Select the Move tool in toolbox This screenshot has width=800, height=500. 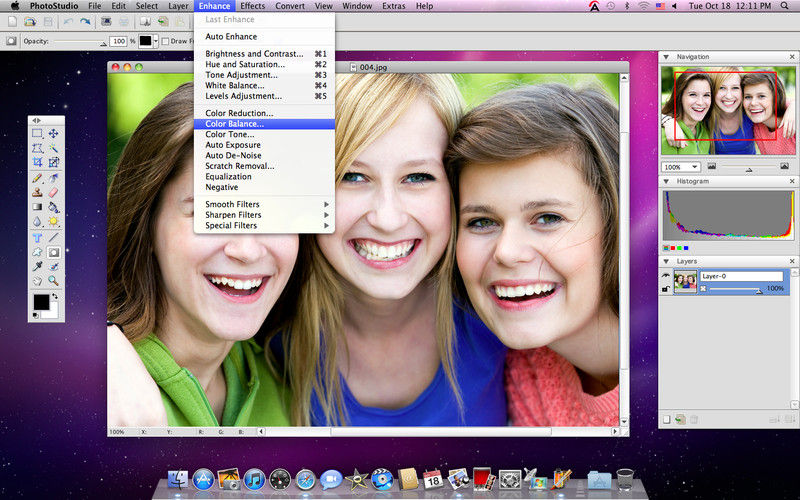tap(53, 133)
